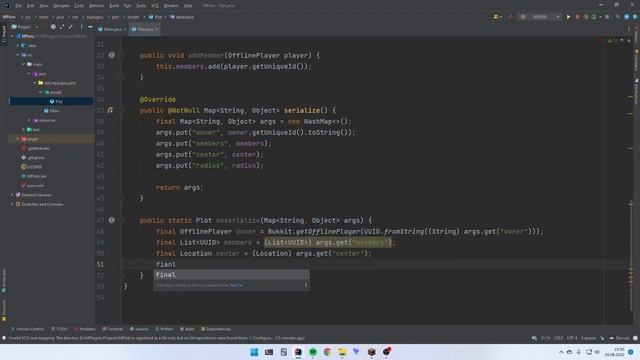Open Windows Start menu on taskbar
Screen dimensions: 640x360
pos(254,352)
